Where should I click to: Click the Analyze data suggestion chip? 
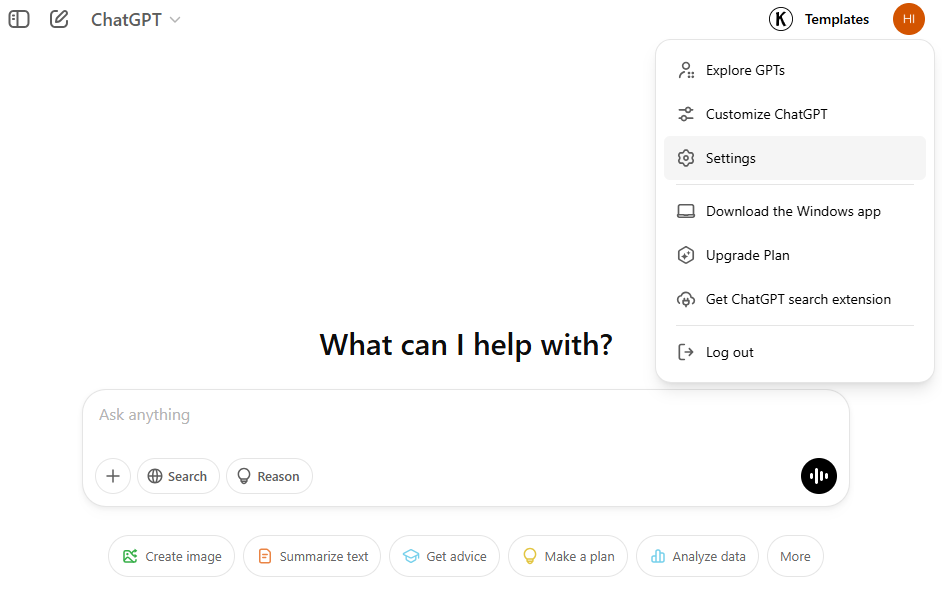(x=697, y=556)
